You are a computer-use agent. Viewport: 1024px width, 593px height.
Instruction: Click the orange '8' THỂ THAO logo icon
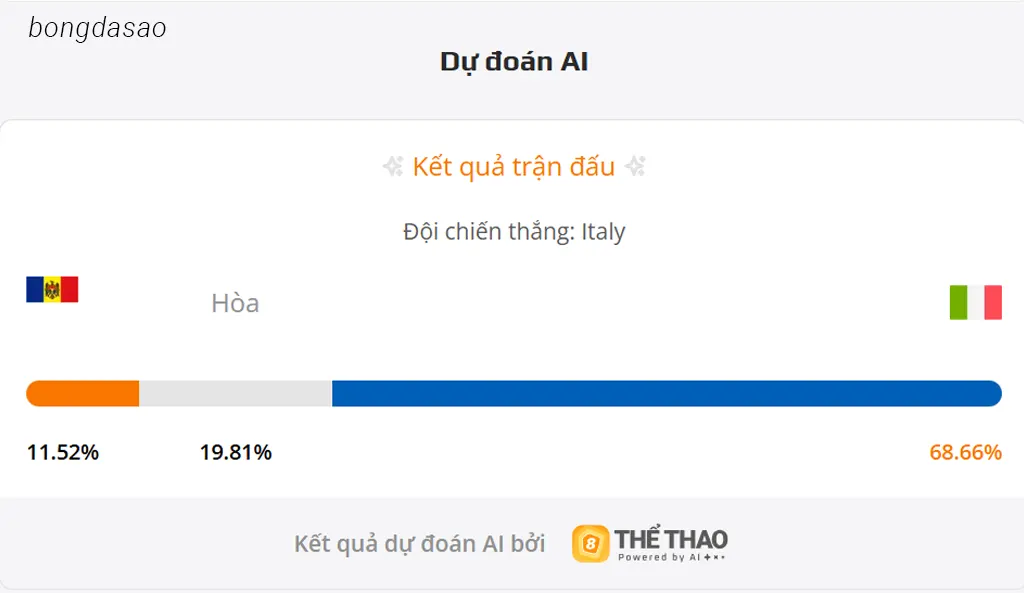point(590,541)
